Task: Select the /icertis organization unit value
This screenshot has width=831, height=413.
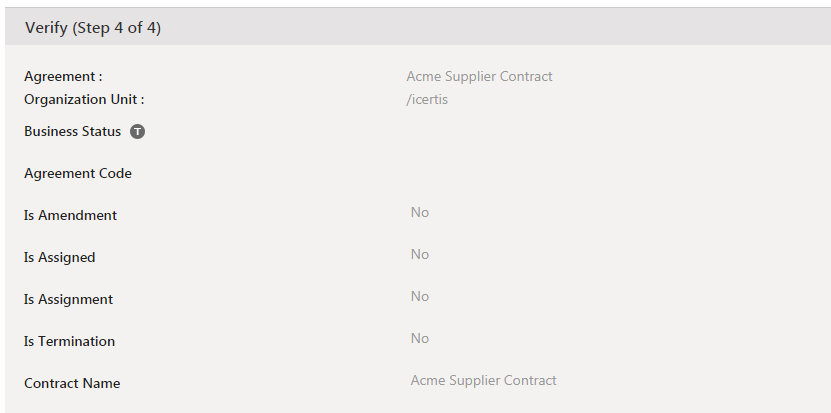Action: pos(427,99)
